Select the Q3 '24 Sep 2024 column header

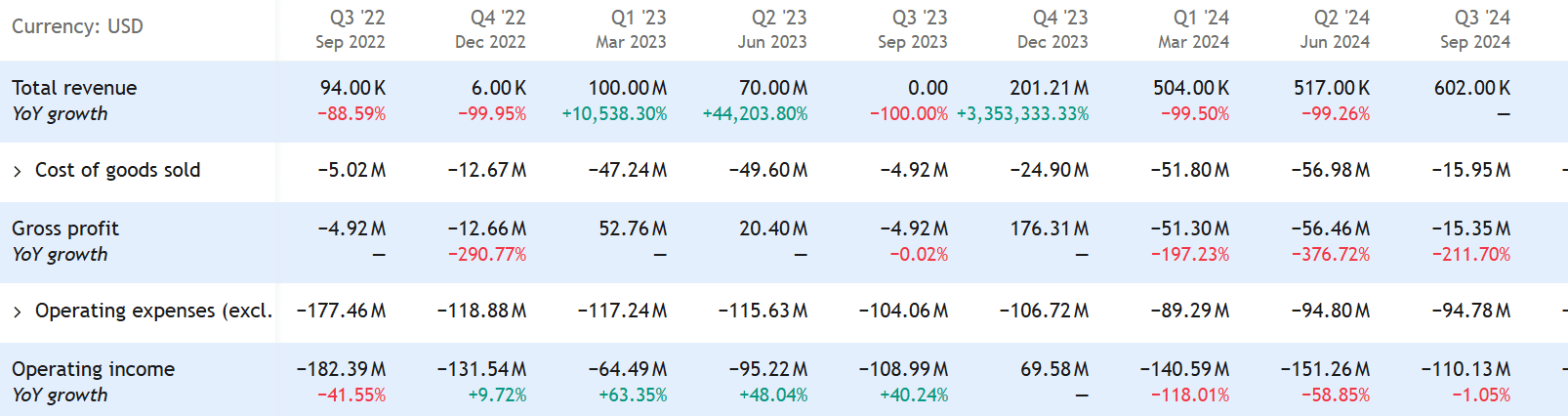click(1475, 29)
